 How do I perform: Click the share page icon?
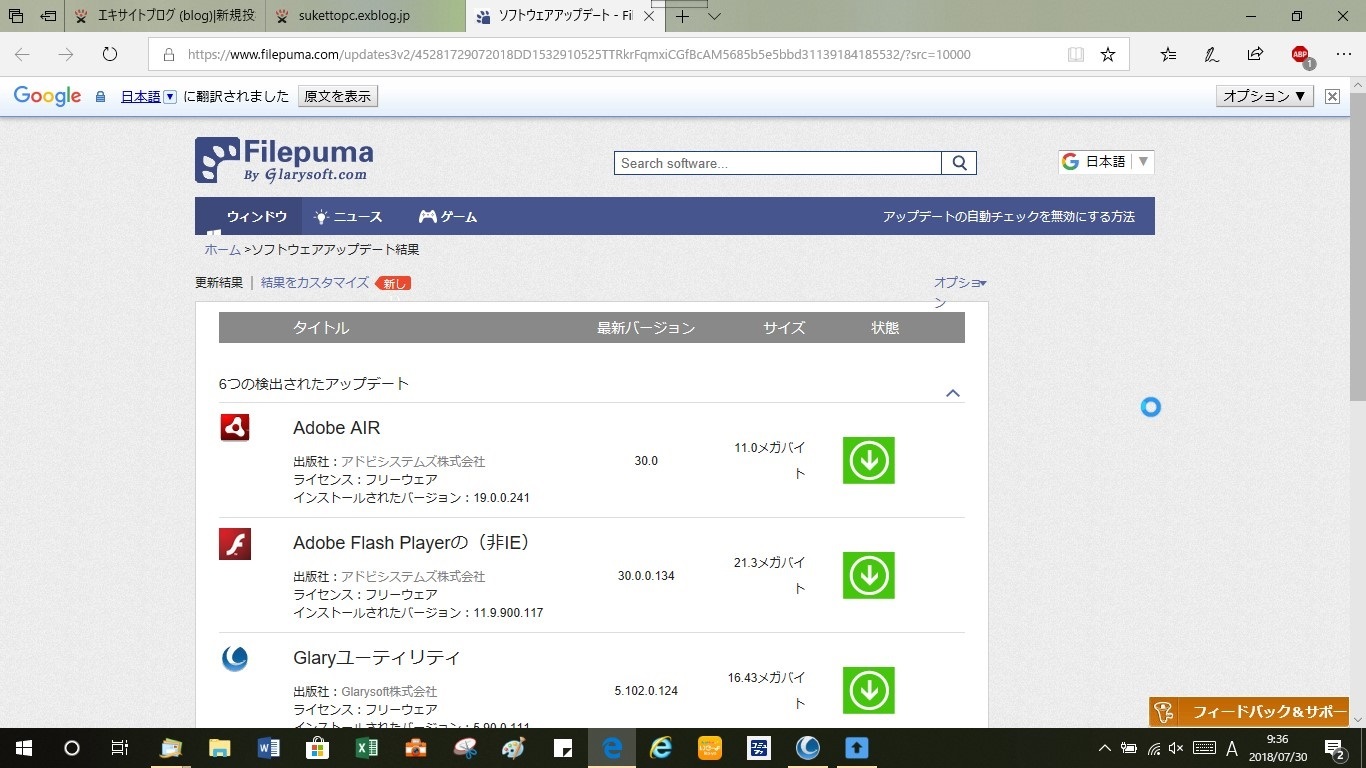pos(1255,55)
